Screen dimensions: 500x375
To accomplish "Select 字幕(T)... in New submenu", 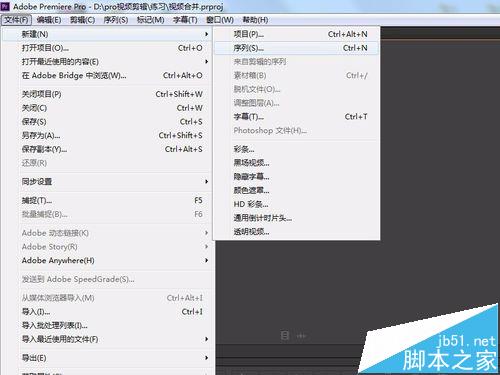I will 296,117.
